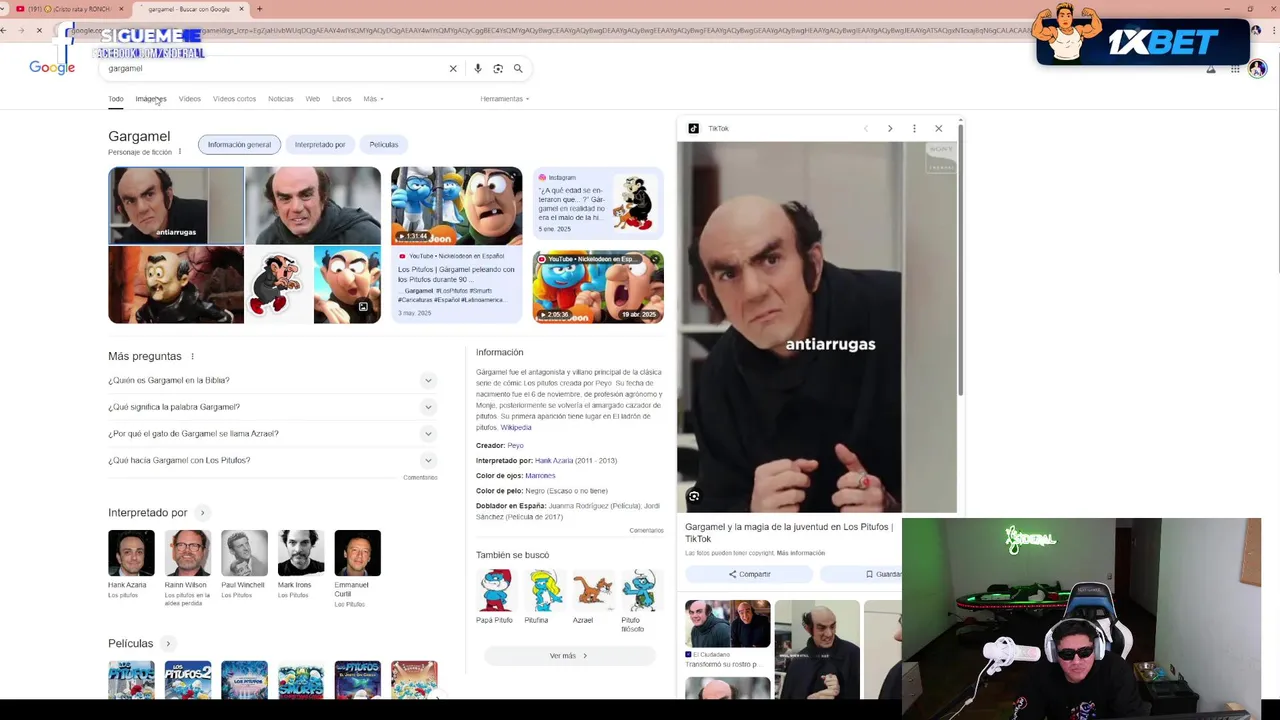
Task: Click the browser back arrow
Action: (x=4, y=30)
